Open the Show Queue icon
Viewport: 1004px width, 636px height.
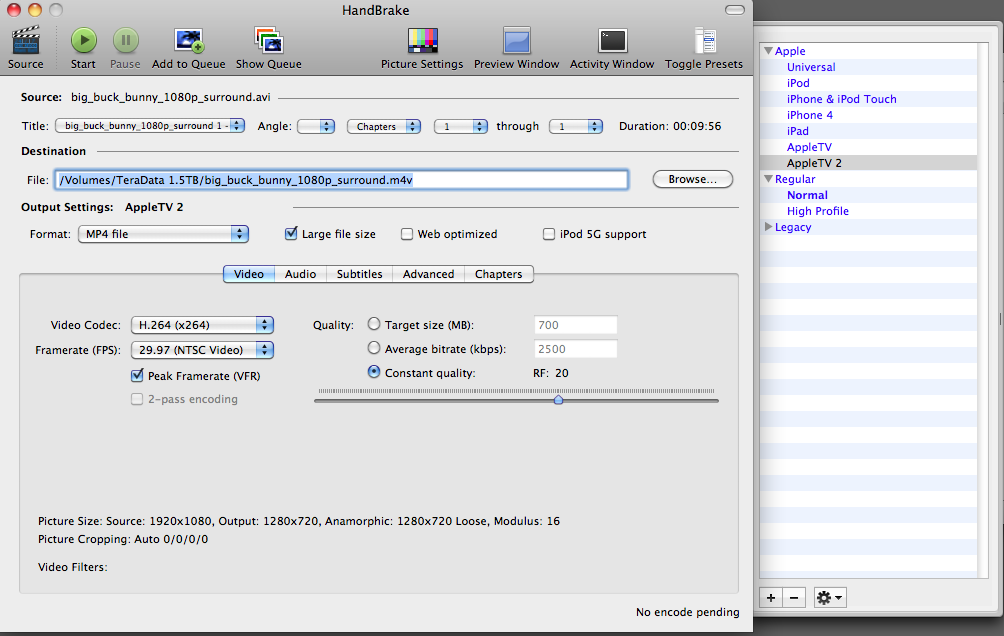[x=268, y=40]
